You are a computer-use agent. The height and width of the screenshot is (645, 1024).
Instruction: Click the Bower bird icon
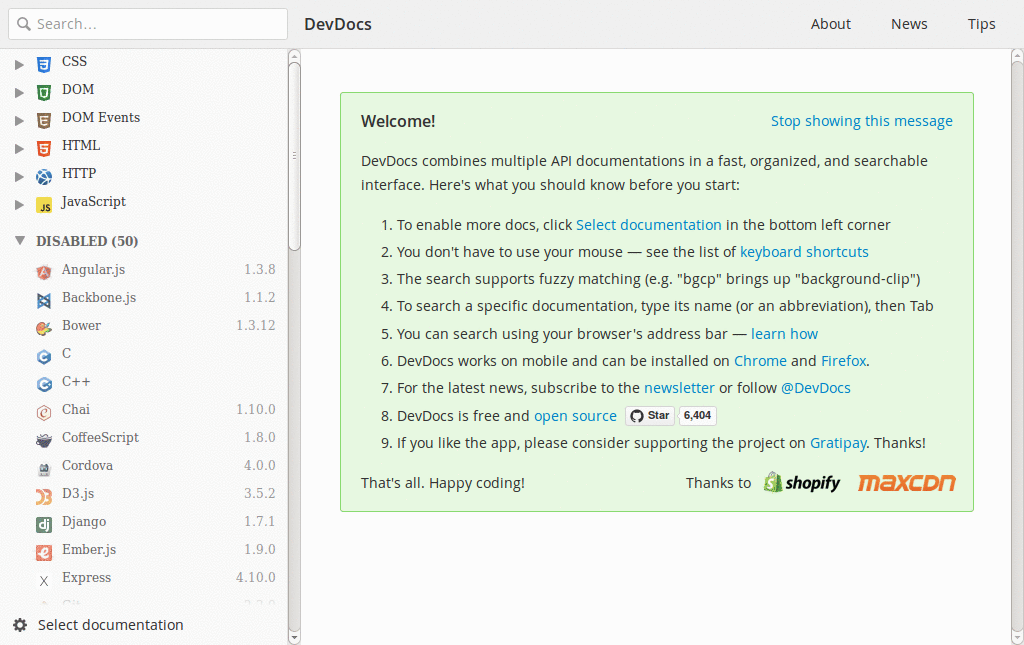[44, 328]
